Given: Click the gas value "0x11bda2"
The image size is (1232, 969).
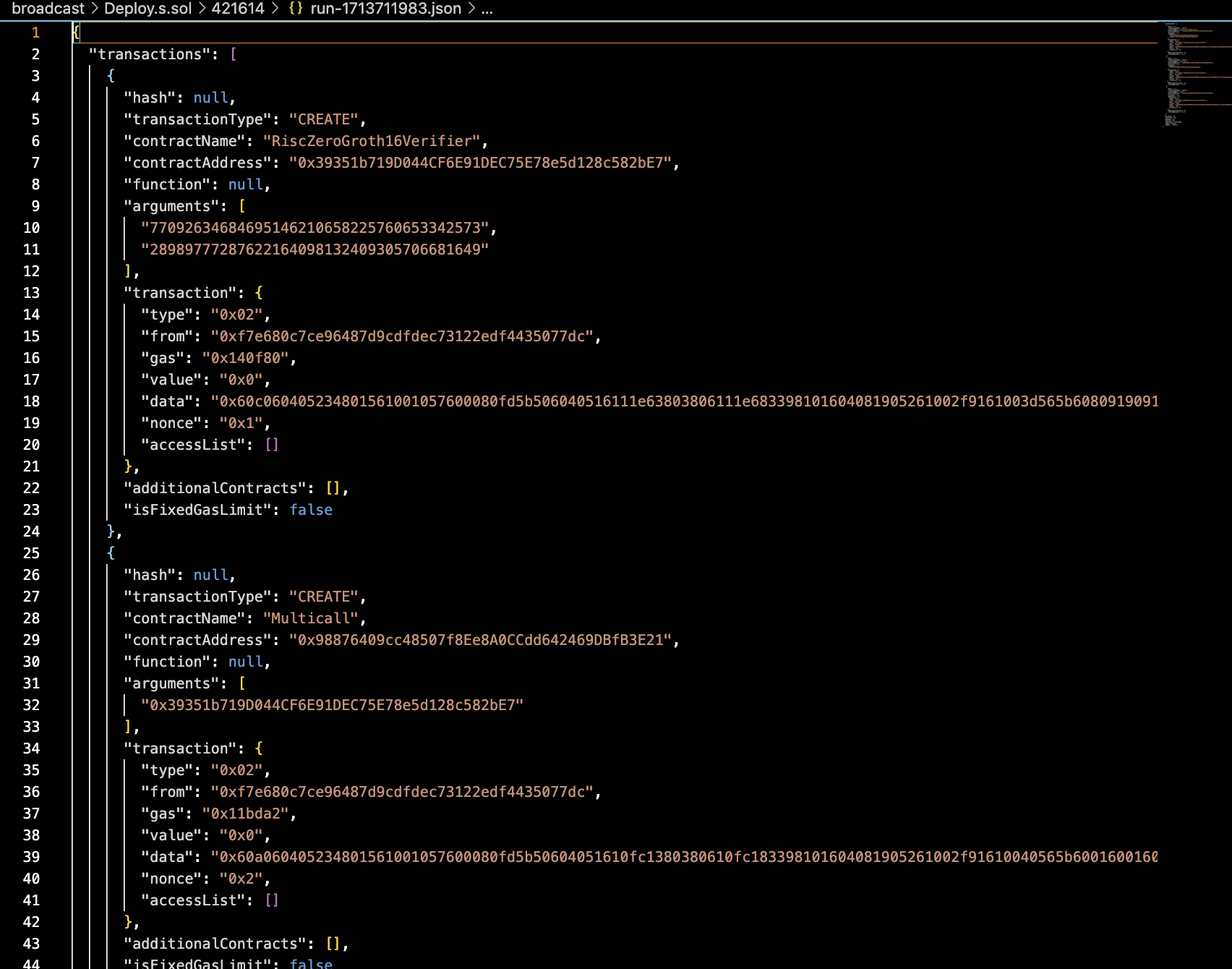Looking at the screenshot, I should click(246, 814).
